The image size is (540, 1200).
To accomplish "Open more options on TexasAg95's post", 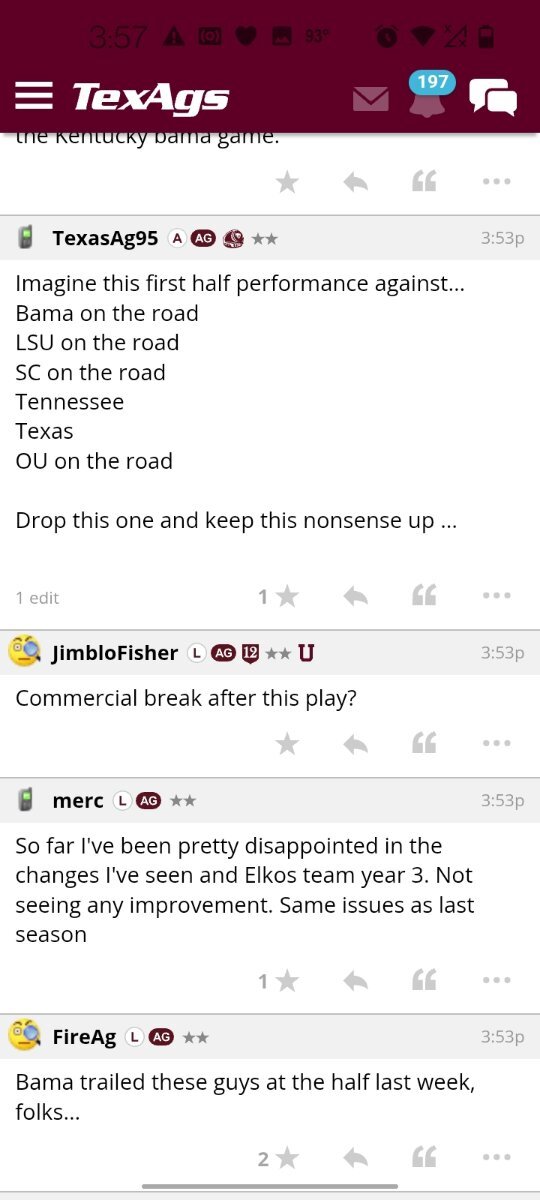I will (496, 596).
